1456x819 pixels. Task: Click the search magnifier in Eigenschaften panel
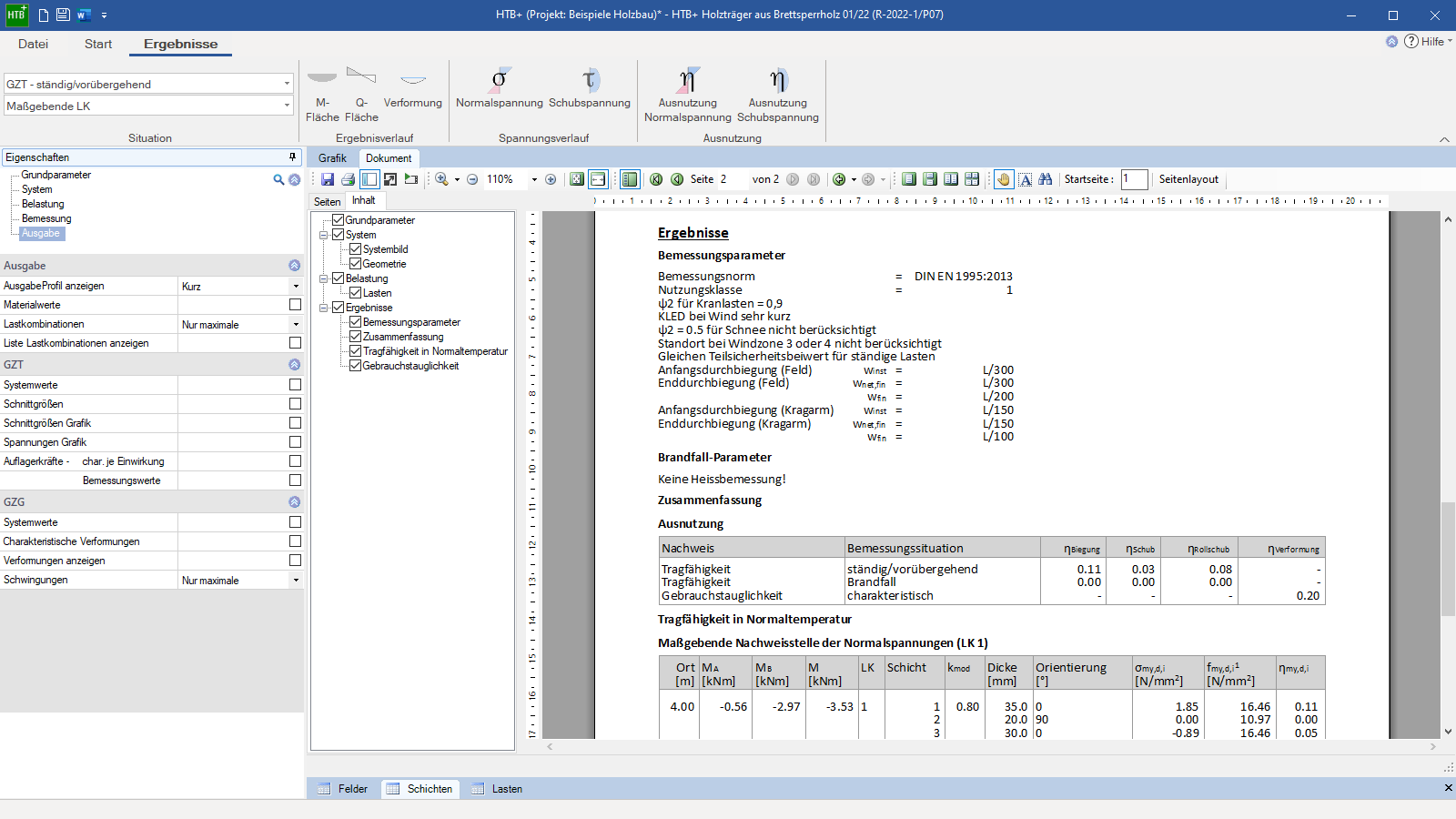(278, 179)
